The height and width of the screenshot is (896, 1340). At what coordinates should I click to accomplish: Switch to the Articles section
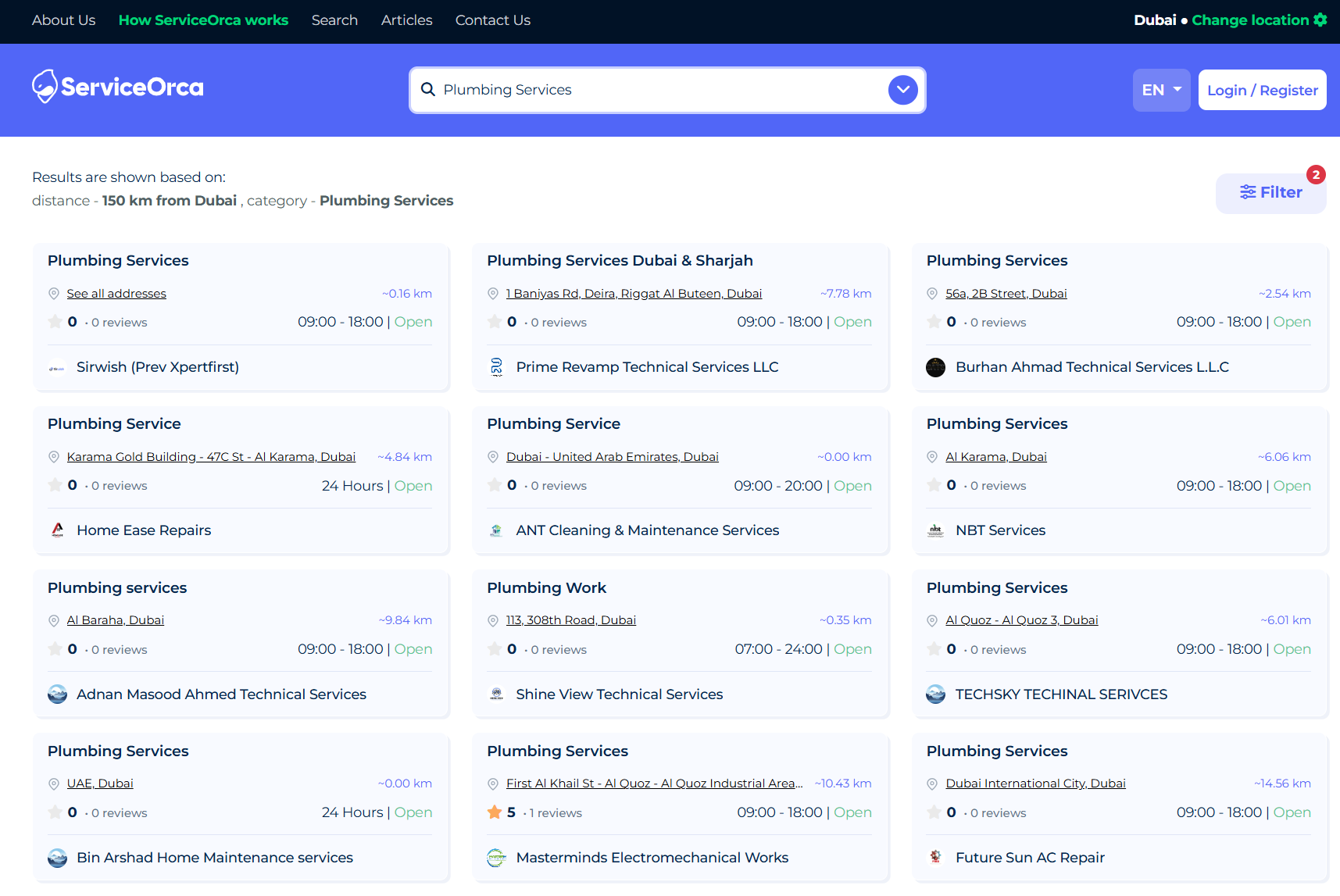tap(406, 20)
